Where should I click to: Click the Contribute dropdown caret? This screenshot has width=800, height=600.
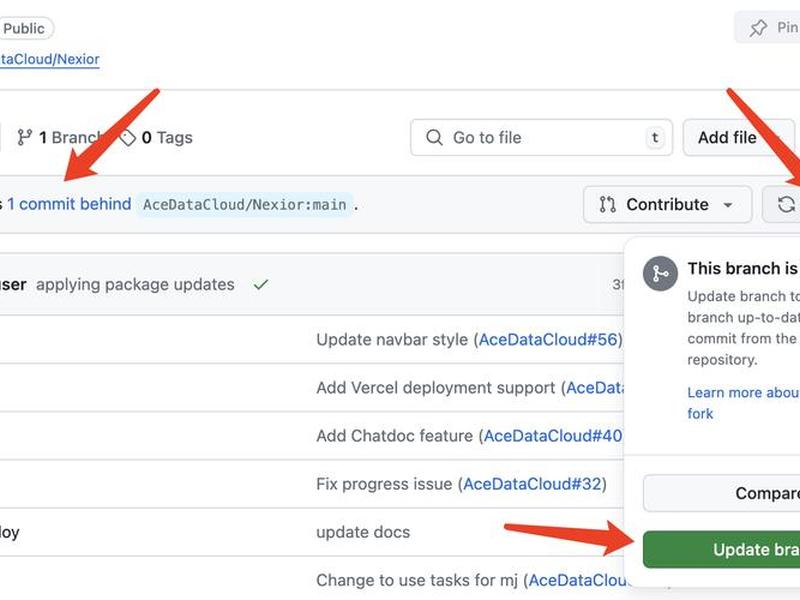point(728,205)
